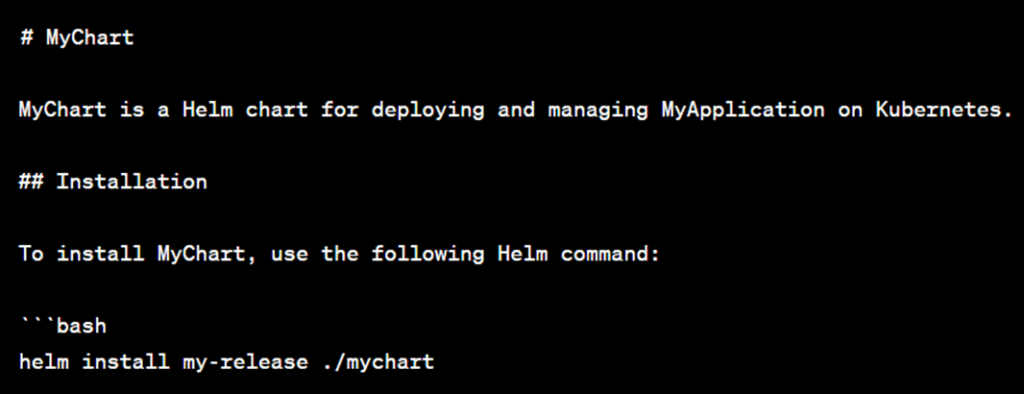Image resolution: width=1024 pixels, height=394 pixels.
Task: Click the word 'Kubernetes.' at line end
Action: [x=944, y=109]
